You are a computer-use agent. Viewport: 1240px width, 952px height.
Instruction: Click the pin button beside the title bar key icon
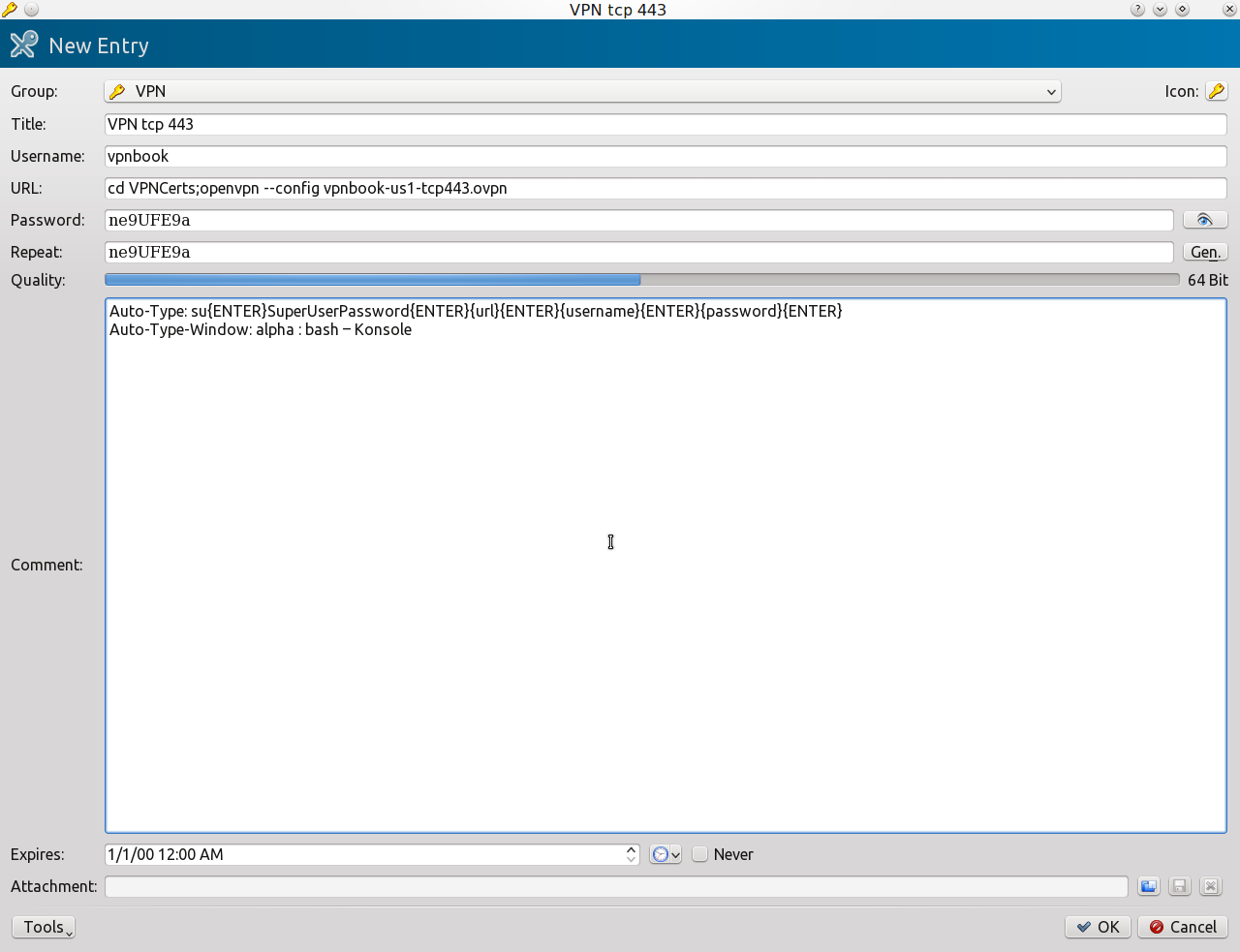tap(31, 10)
